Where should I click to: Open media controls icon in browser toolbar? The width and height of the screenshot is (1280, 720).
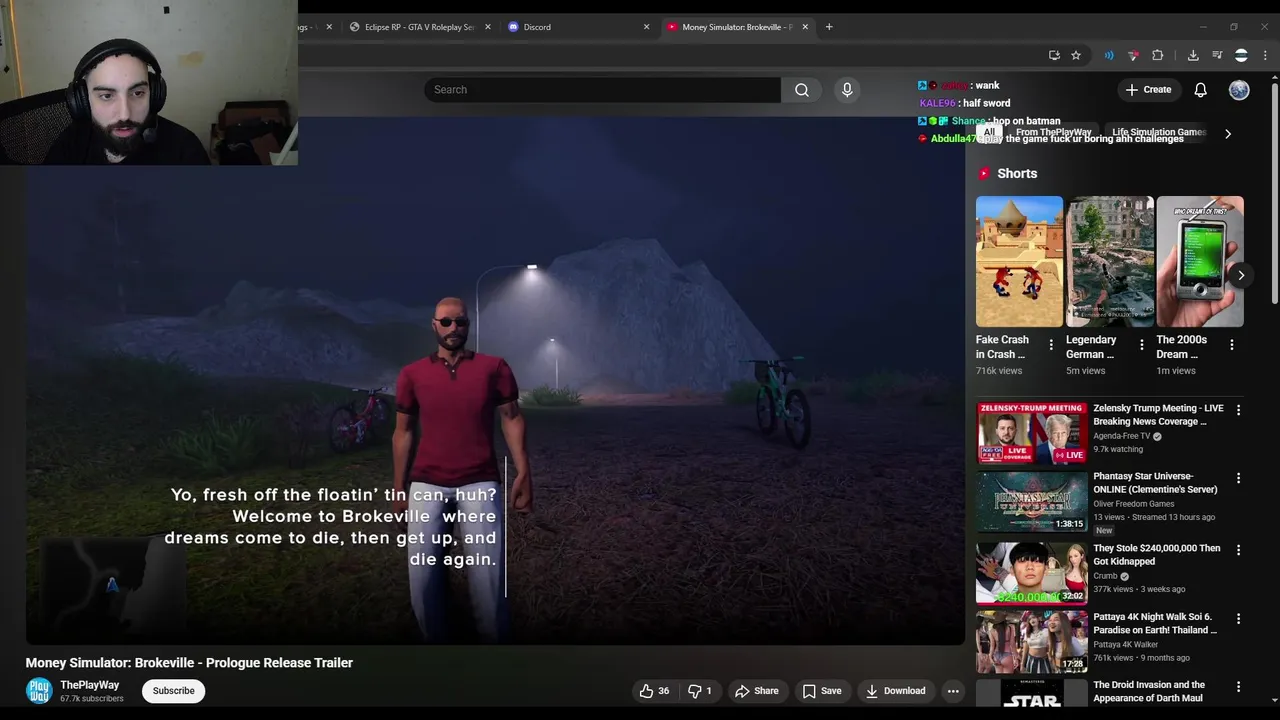(x=1217, y=55)
